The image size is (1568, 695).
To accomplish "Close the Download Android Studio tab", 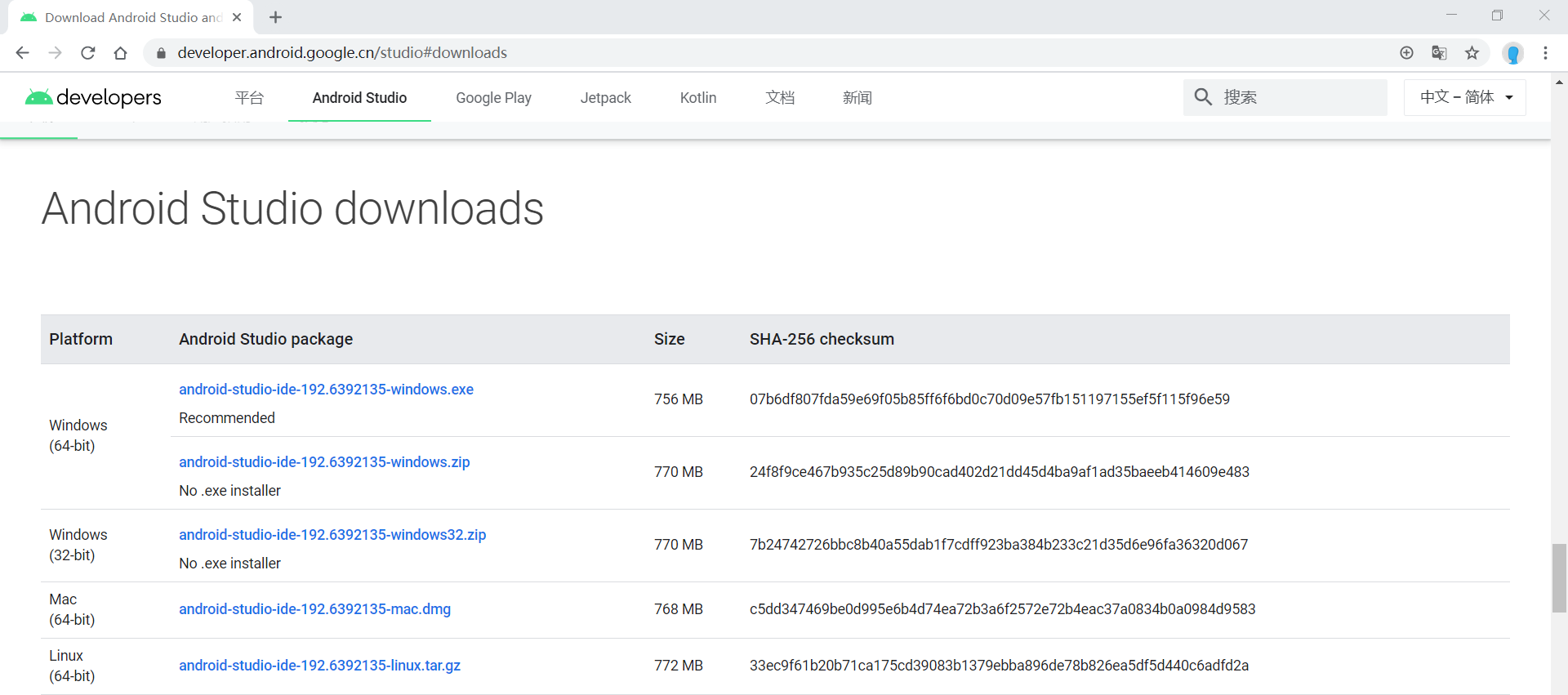I will click(x=237, y=17).
